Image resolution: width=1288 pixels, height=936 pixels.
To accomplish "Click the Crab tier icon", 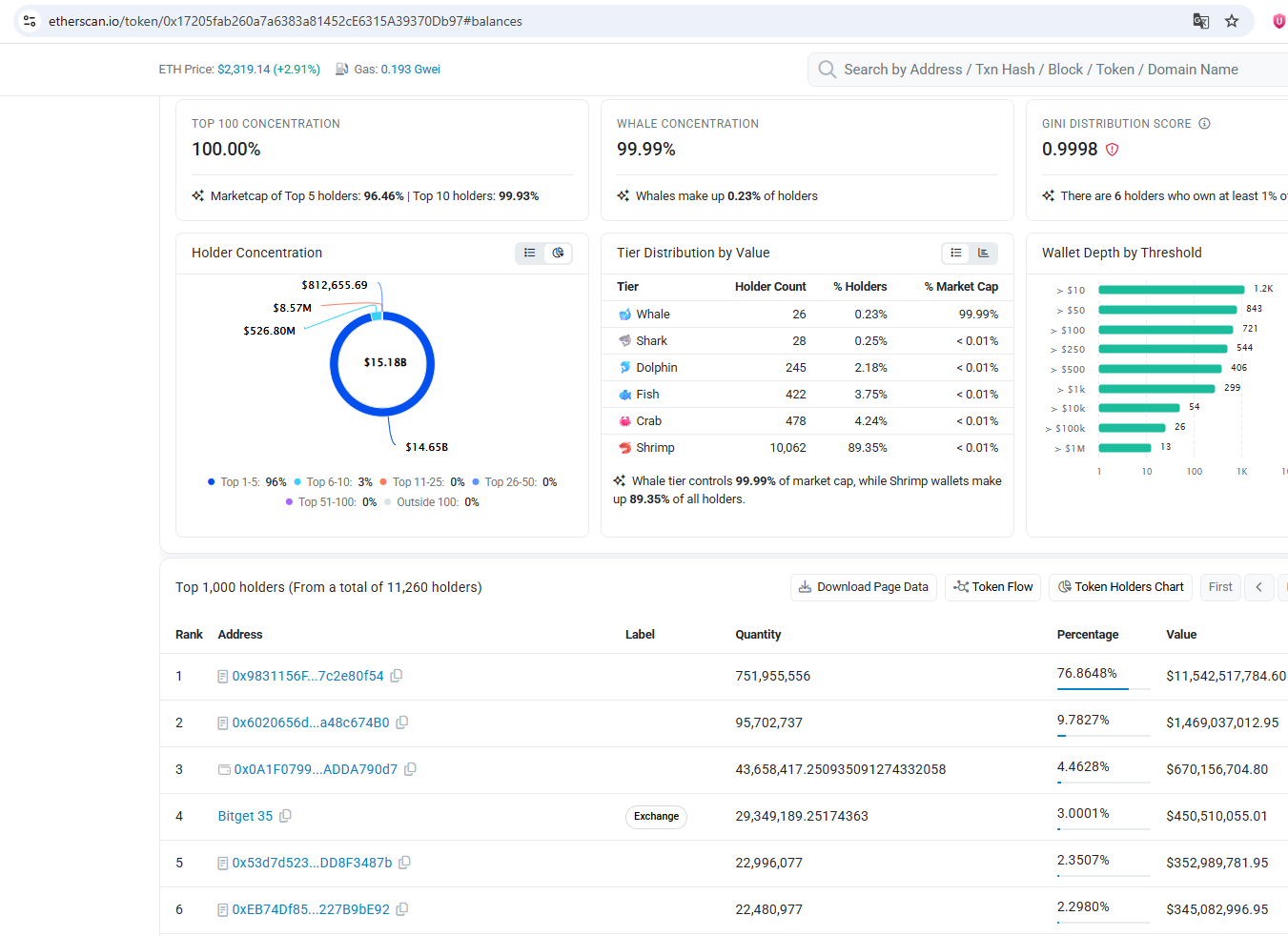I will pos(624,421).
